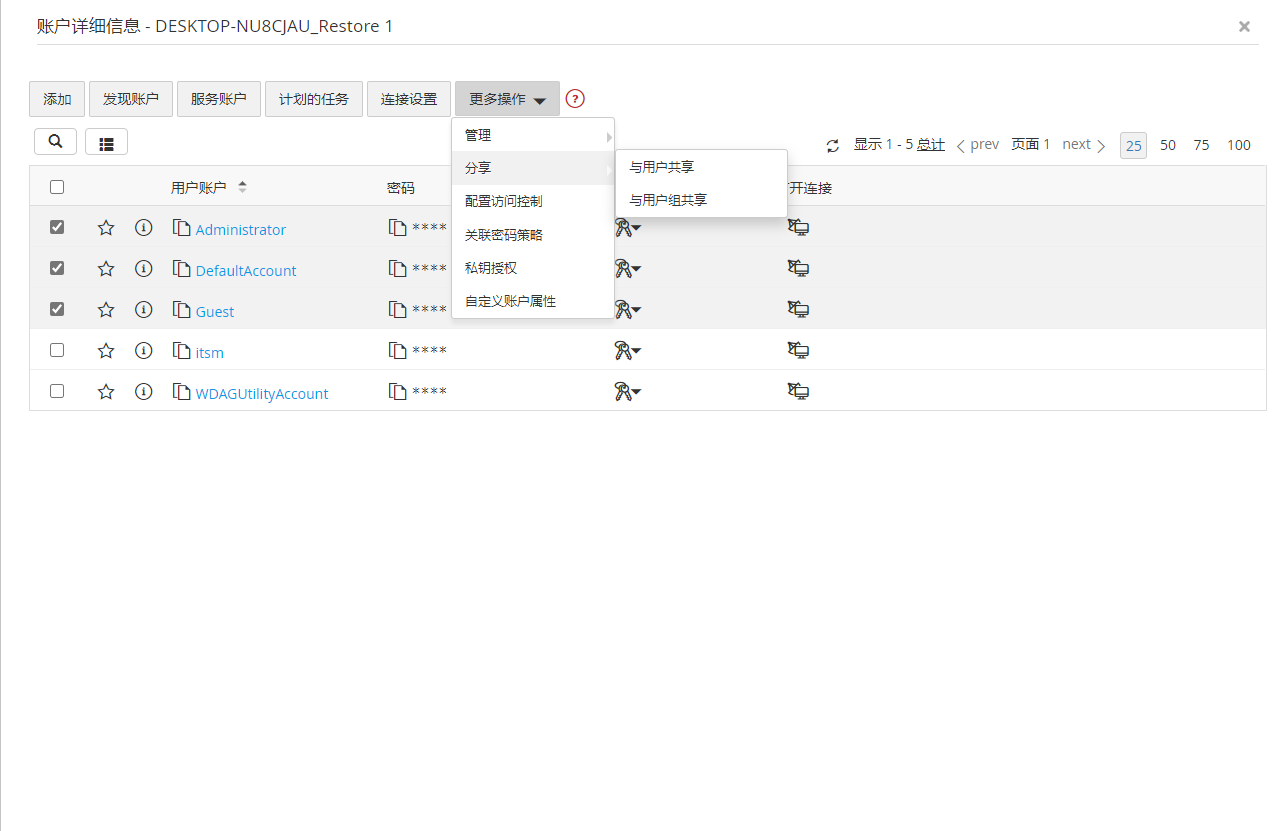Screen dimensions: 1285x831
Task: Refresh the account list
Action: click(833, 146)
